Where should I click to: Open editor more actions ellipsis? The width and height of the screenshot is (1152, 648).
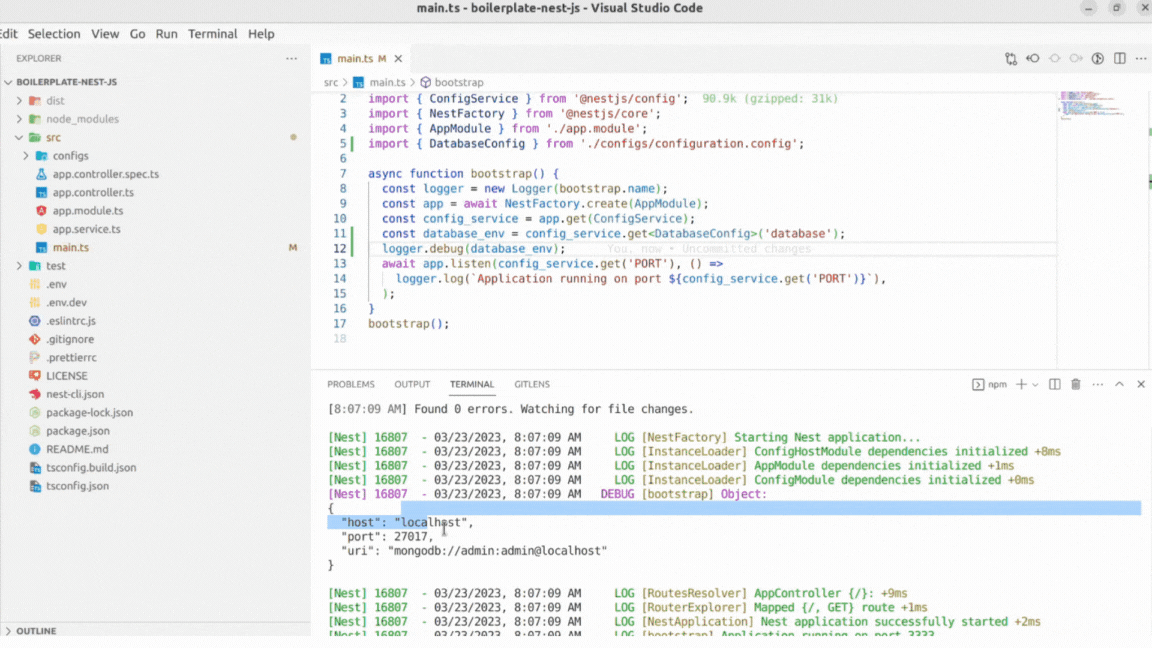click(1141, 59)
